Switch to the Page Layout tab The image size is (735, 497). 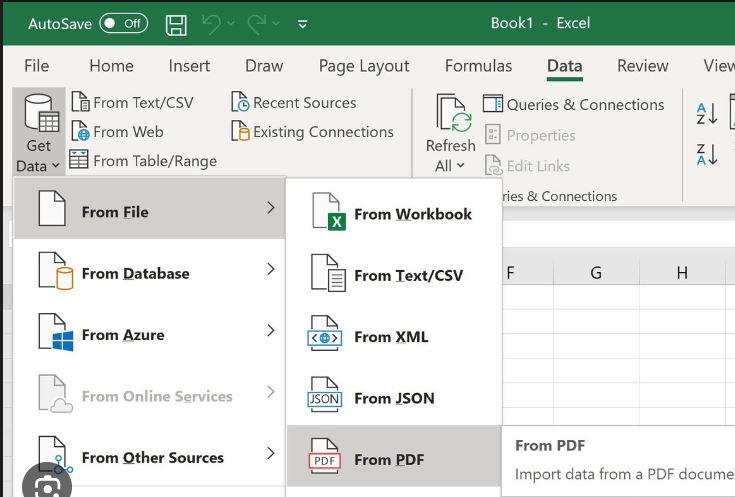(x=364, y=66)
